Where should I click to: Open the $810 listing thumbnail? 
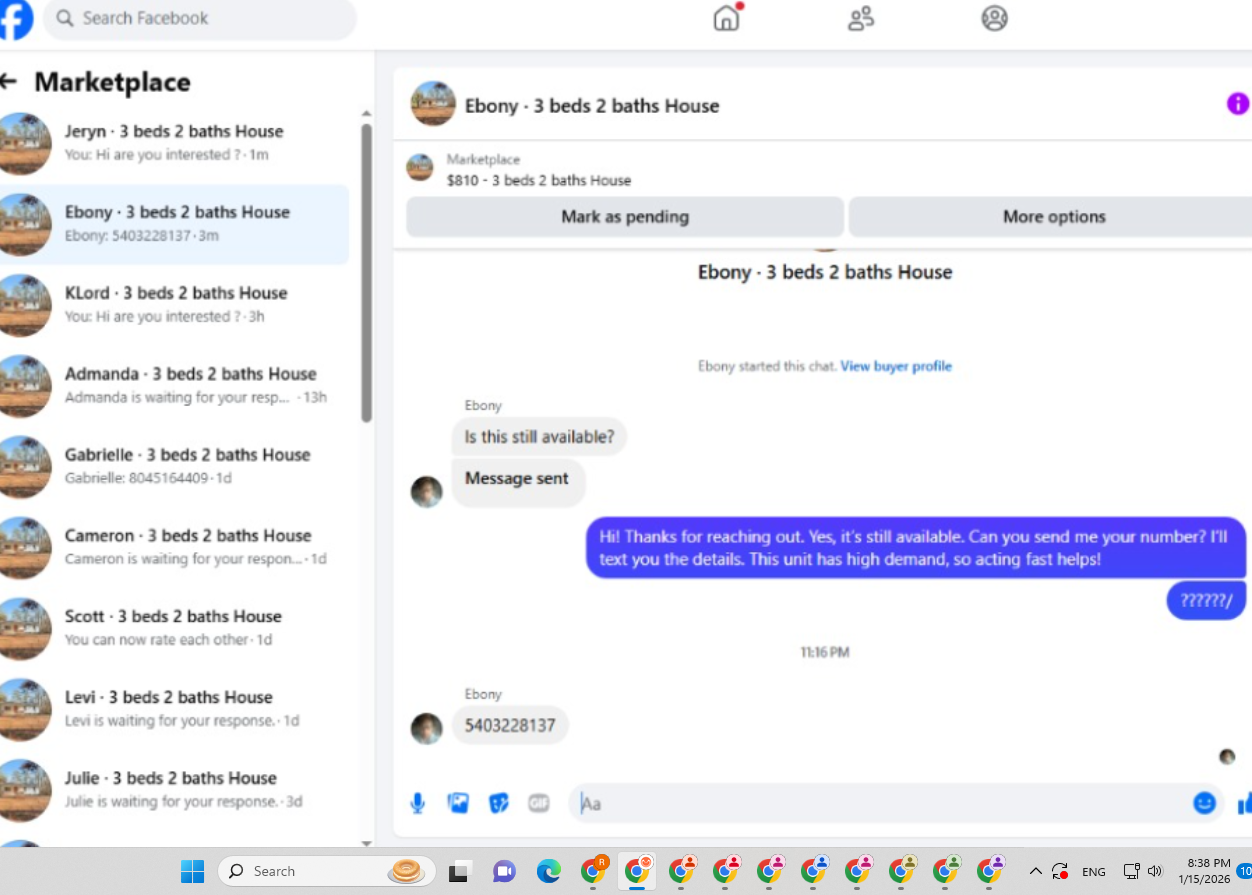click(420, 168)
